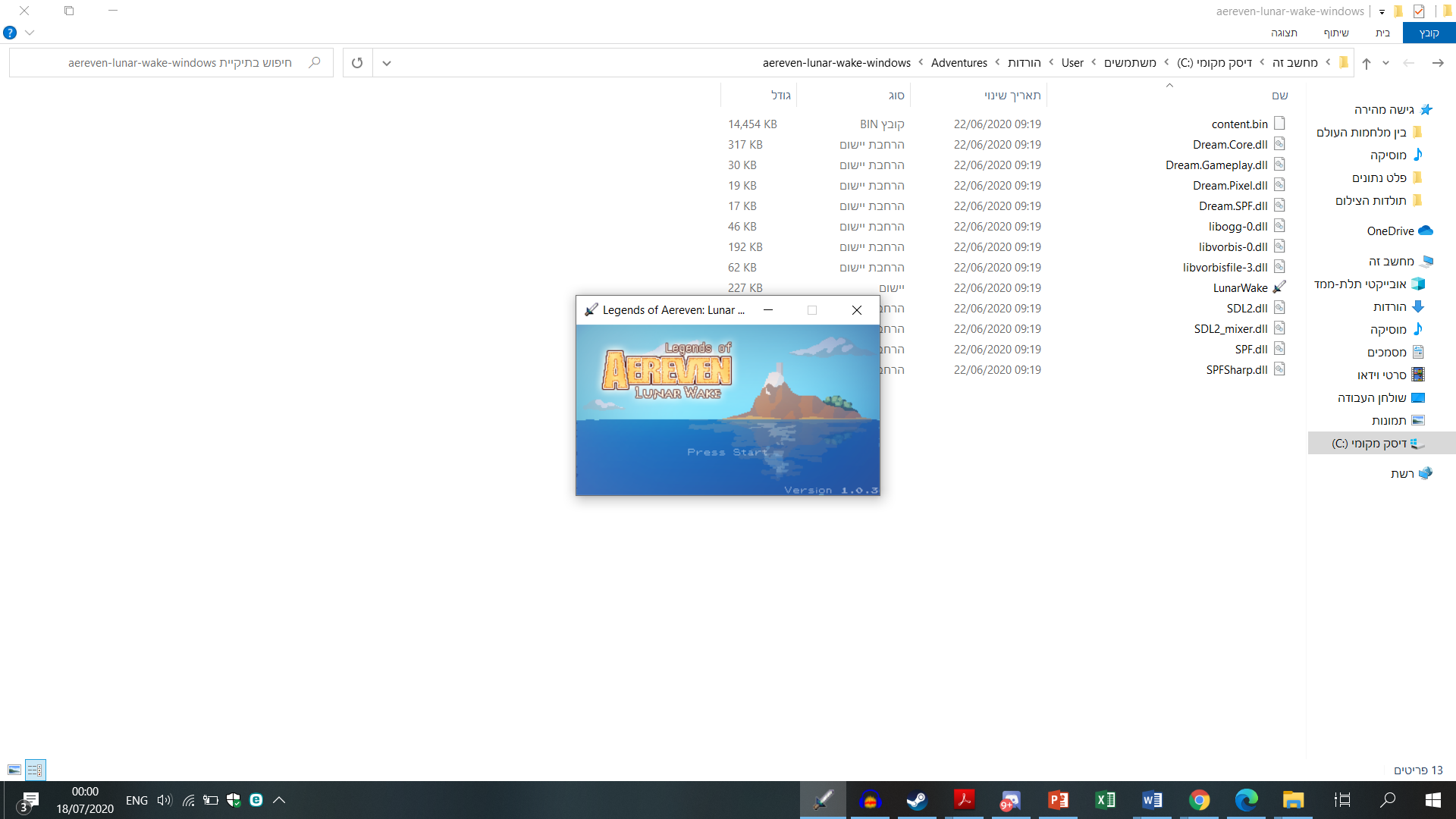Viewport: 1456px width, 819px height.
Task: Open recent locations dropdown arrow
Action: click(1385, 63)
